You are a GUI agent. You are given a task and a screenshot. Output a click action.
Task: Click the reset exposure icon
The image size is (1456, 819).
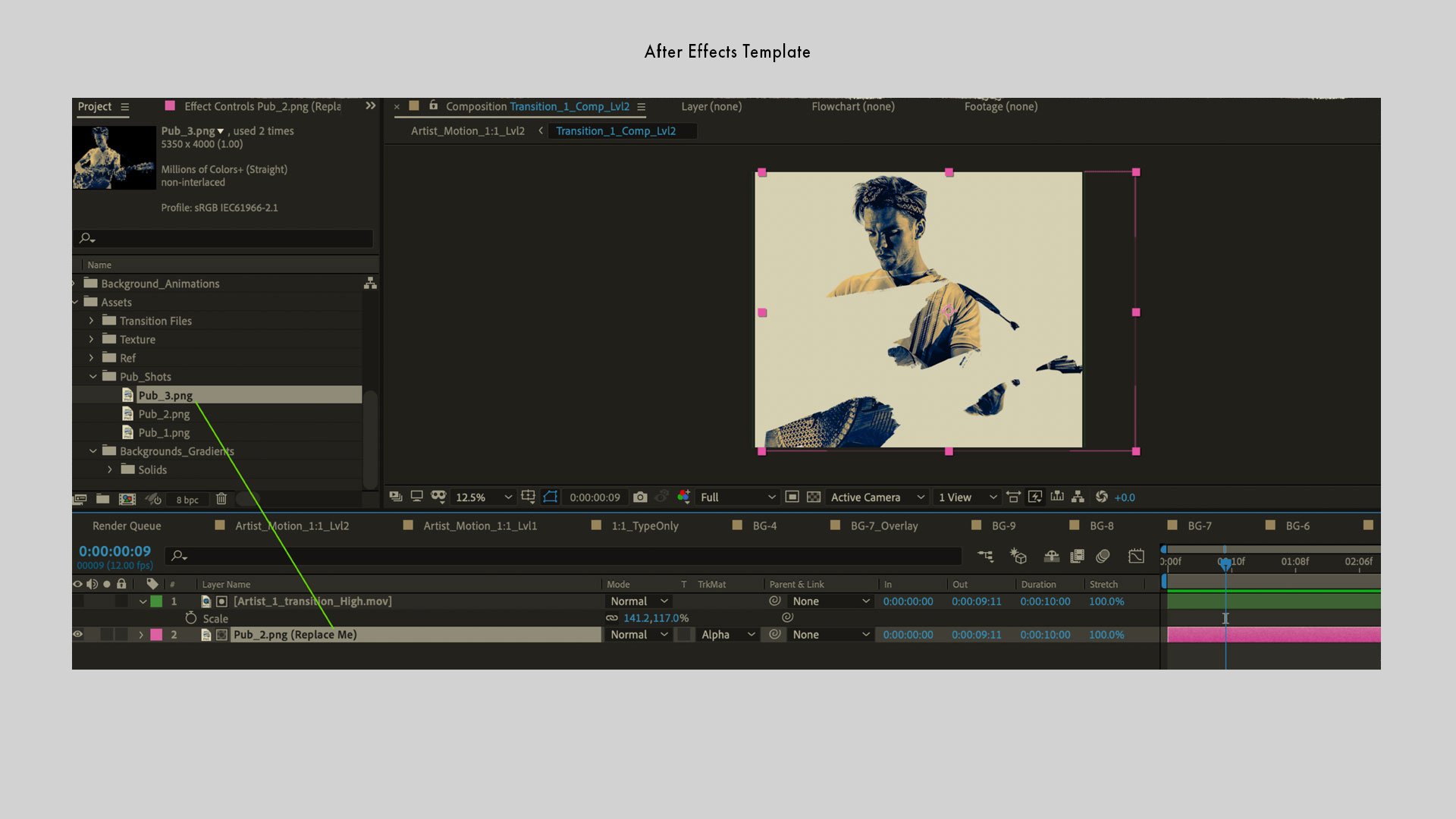(1102, 497)
